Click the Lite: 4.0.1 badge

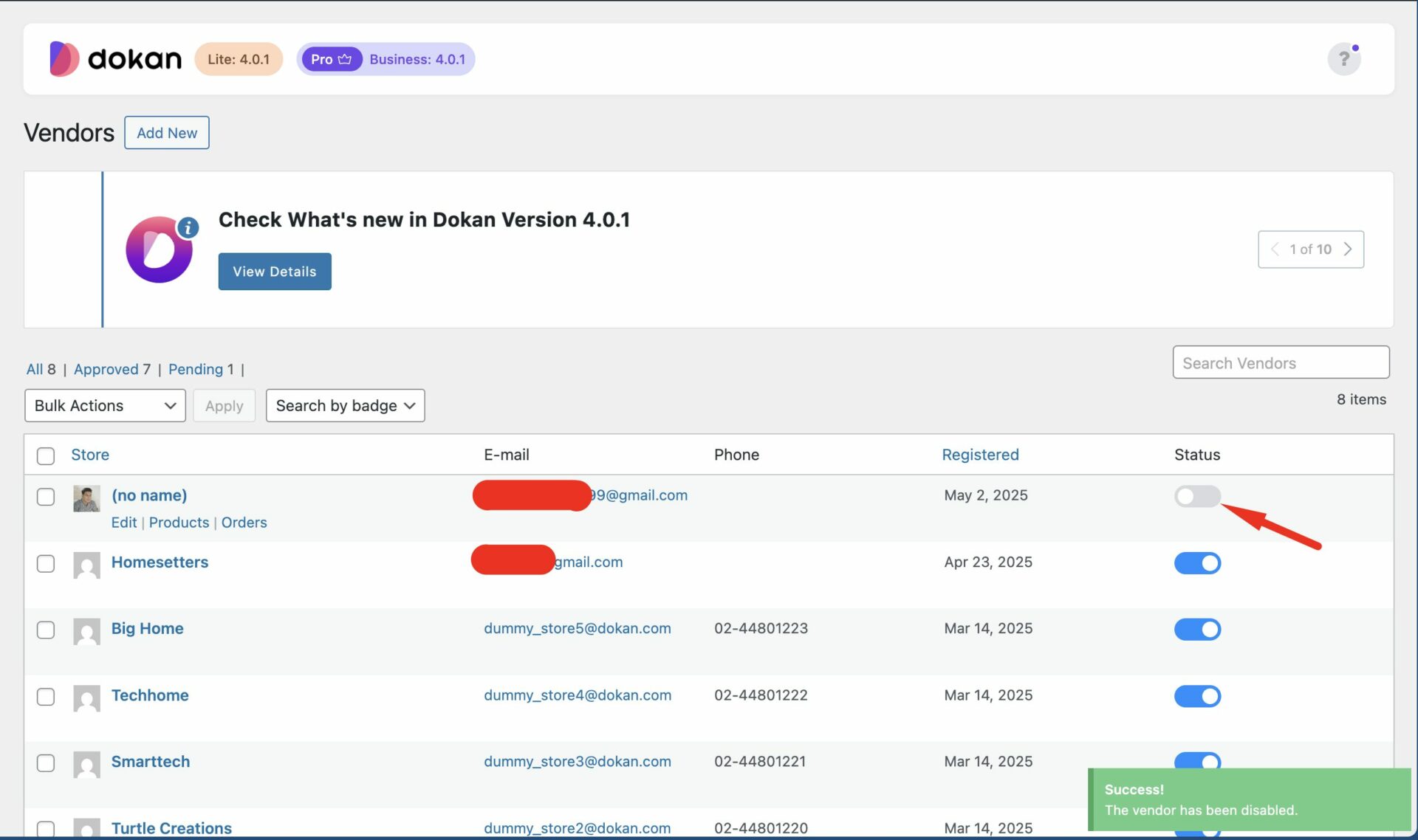tap(239, 59)
